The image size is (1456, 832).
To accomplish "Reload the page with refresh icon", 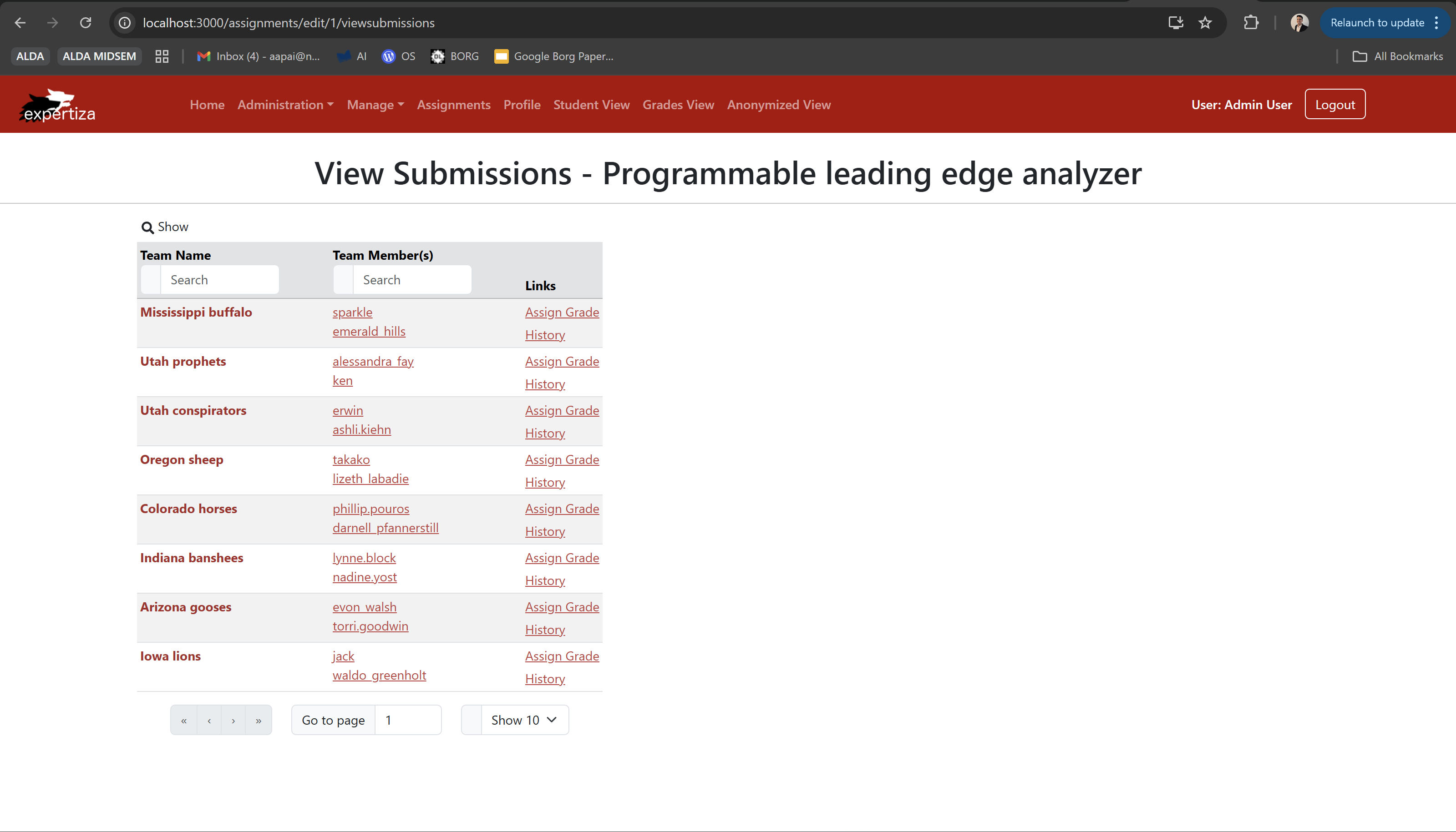I will coord(86,23).
